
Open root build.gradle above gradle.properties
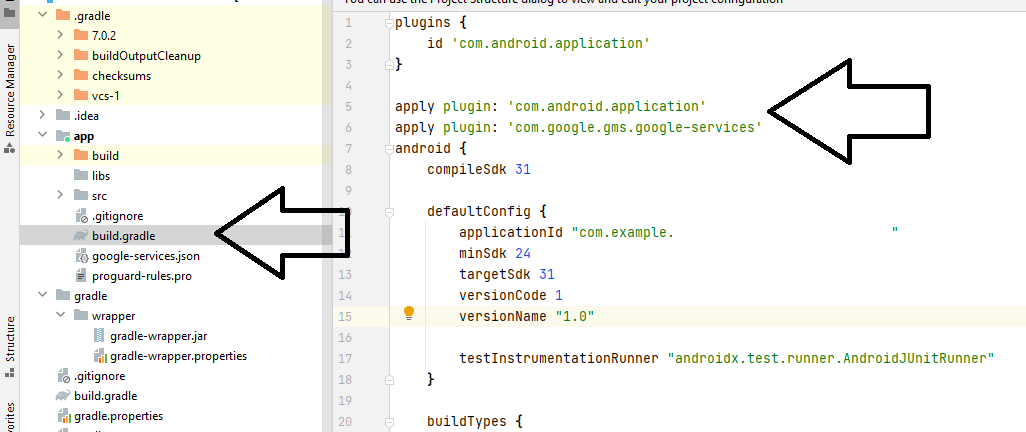click(x=96, y=396)
